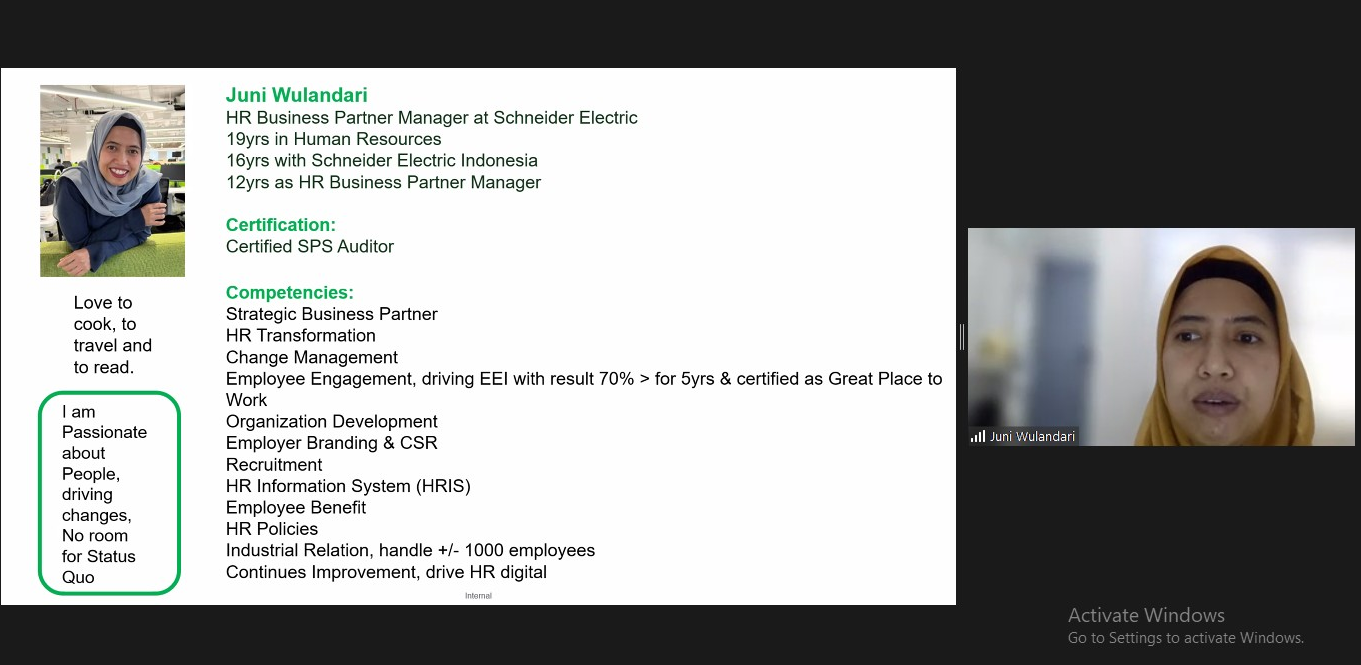Click the "Juni Wulandari" name tag on video
Viewport: 1361px width, 665px height.
[x=1032, y=437]
